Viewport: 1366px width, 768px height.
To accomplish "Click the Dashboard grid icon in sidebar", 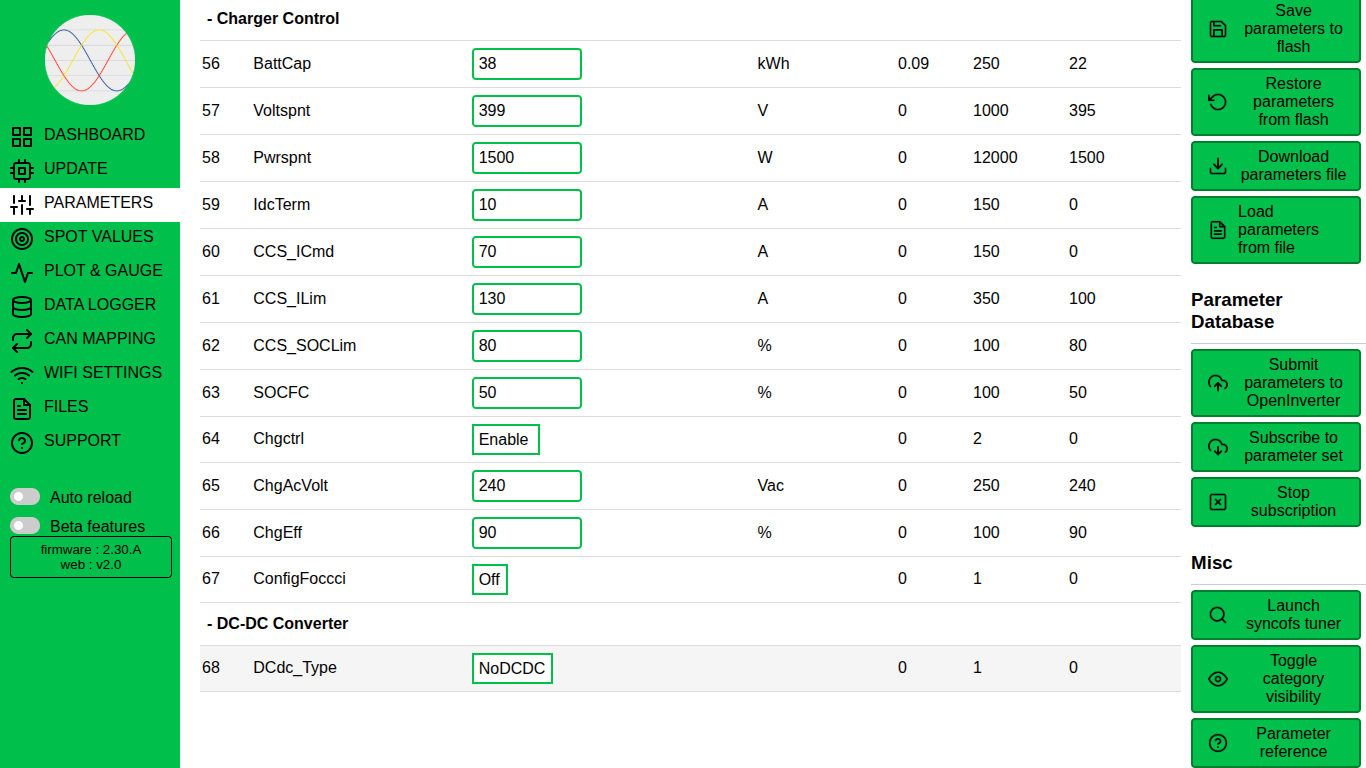I will point(21,136).
